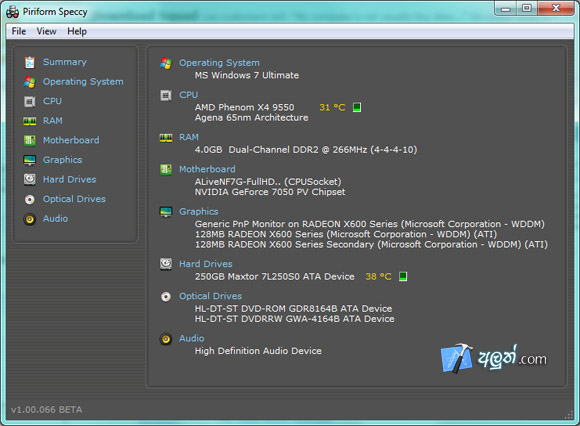Open the File menu
The image size is (580, 426).
click(x=19, y=31)
